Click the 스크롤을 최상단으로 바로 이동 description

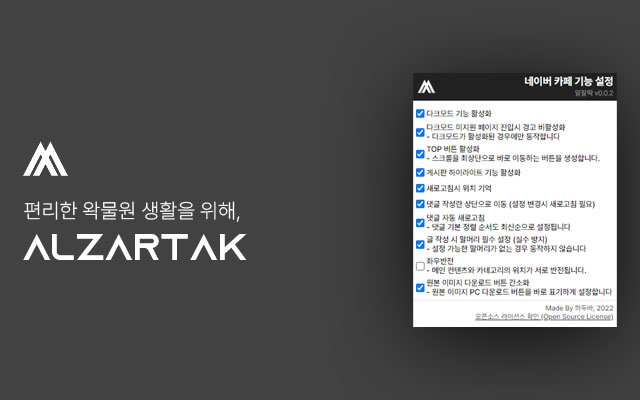(513, 158)
